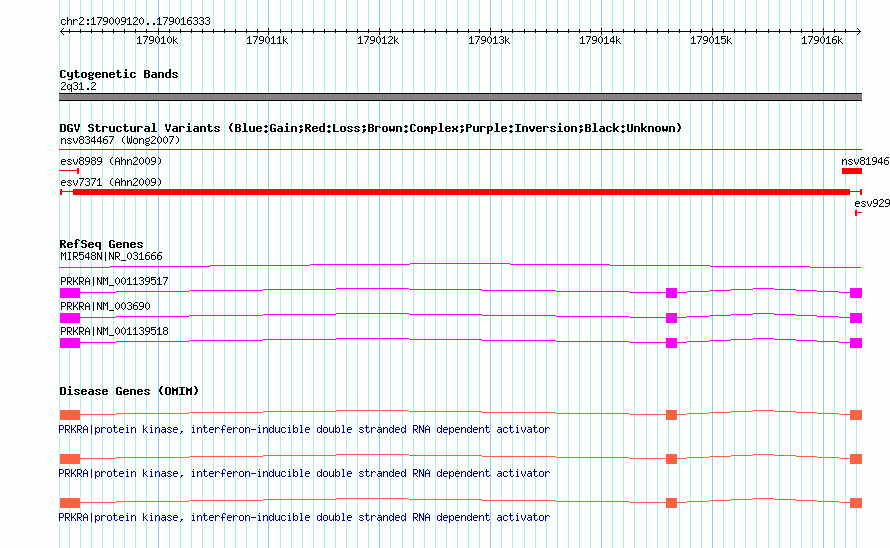Click the 179014k ruler label
Screen dimensions: 890x548
coord(600,40)
